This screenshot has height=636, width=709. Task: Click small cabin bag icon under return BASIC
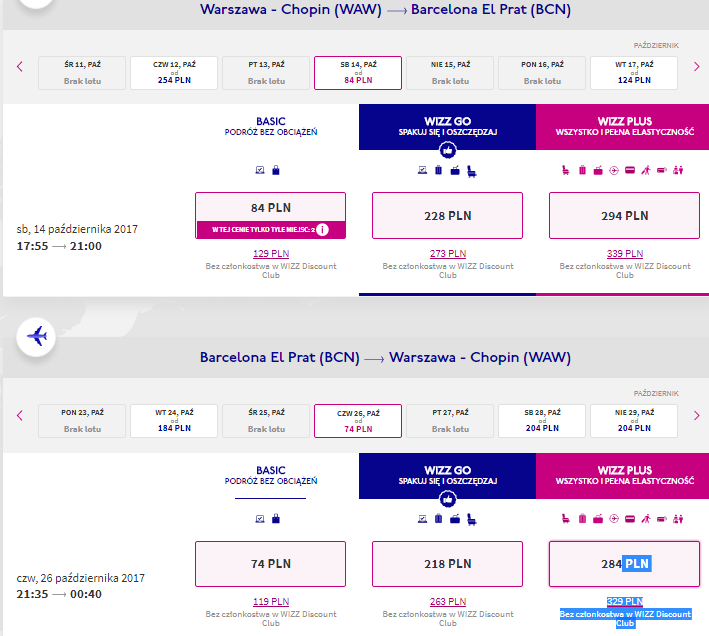pyautogui.click(x=276, y=518)
